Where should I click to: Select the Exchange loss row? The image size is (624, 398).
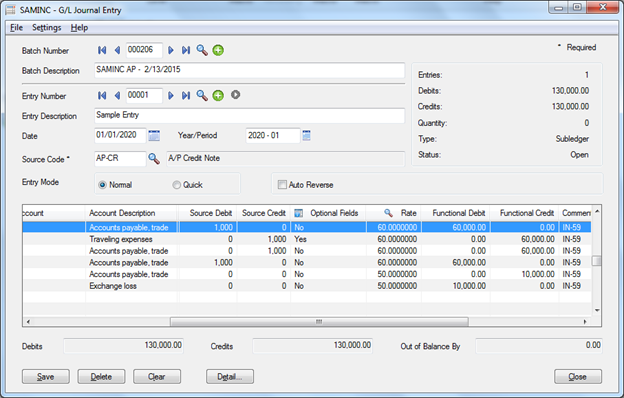pyautogui.click(x=306, y=286)
